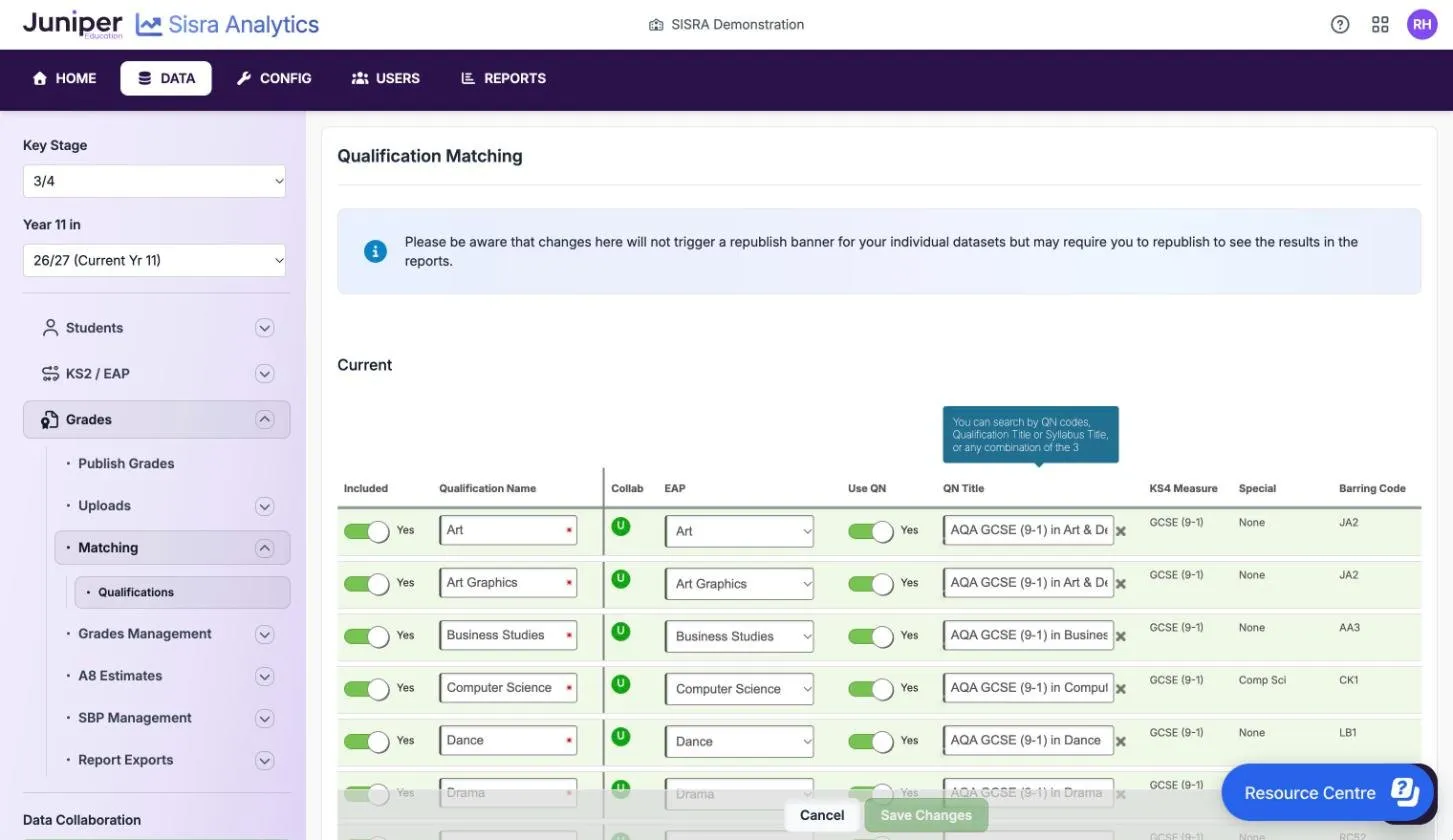1453x840 pixels.
Task: Open the EAP dropdown for Business Studies
Action: (x=739, y=636)
